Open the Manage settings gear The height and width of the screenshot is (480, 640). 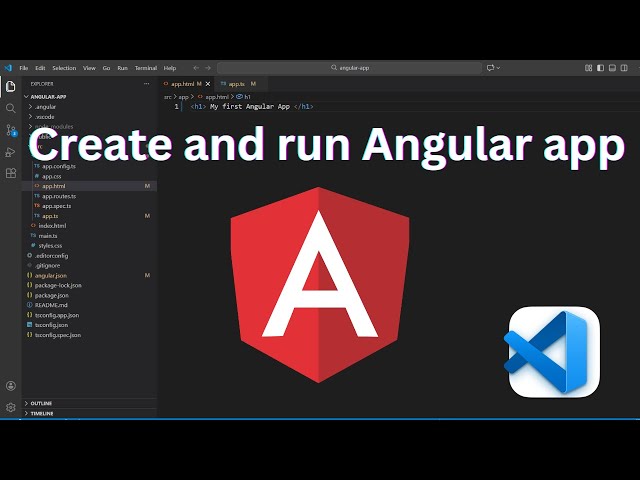(11, 407)
